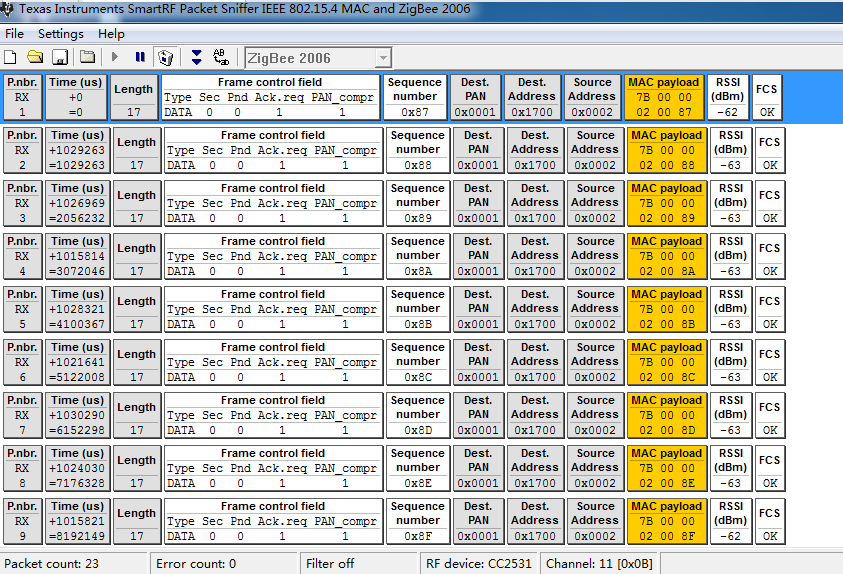This screenshot has width=843, height=574.
Task: Click time cell showing =8192149
Action: coord(77,521)
